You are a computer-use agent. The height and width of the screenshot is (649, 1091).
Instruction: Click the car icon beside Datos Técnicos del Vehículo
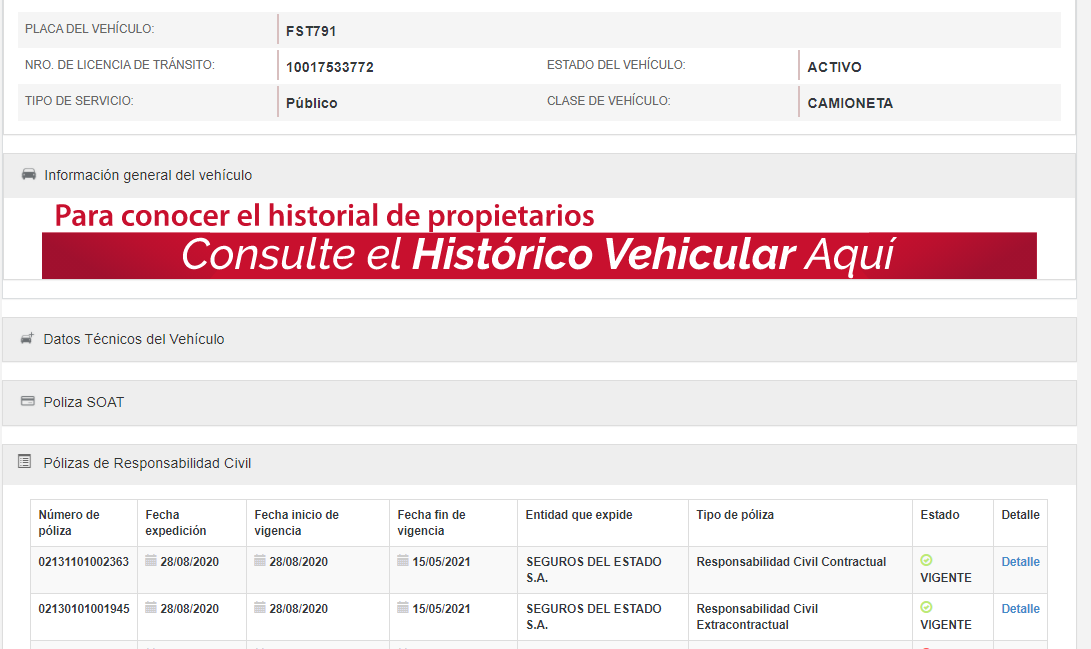(x=27, y=339)
